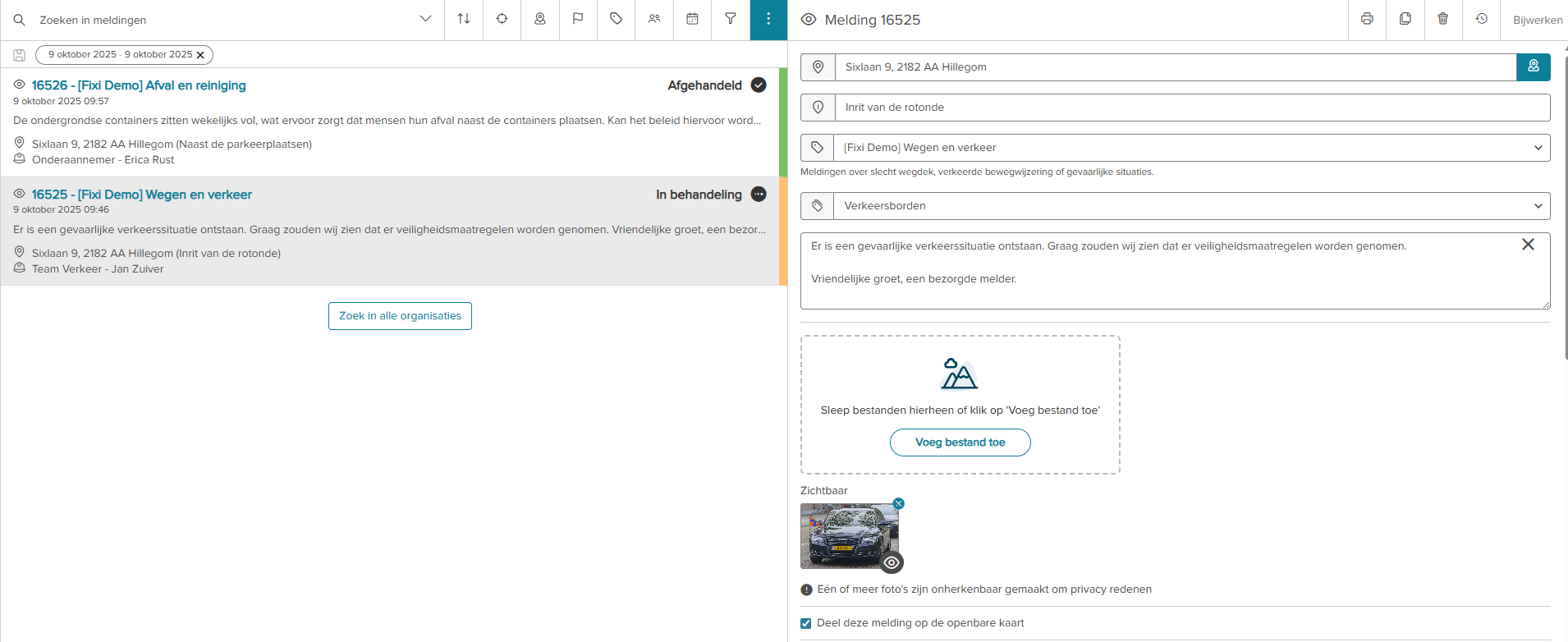1568x642 pixels.
Task: Click the sort order arrows icon
Action: 464,19
